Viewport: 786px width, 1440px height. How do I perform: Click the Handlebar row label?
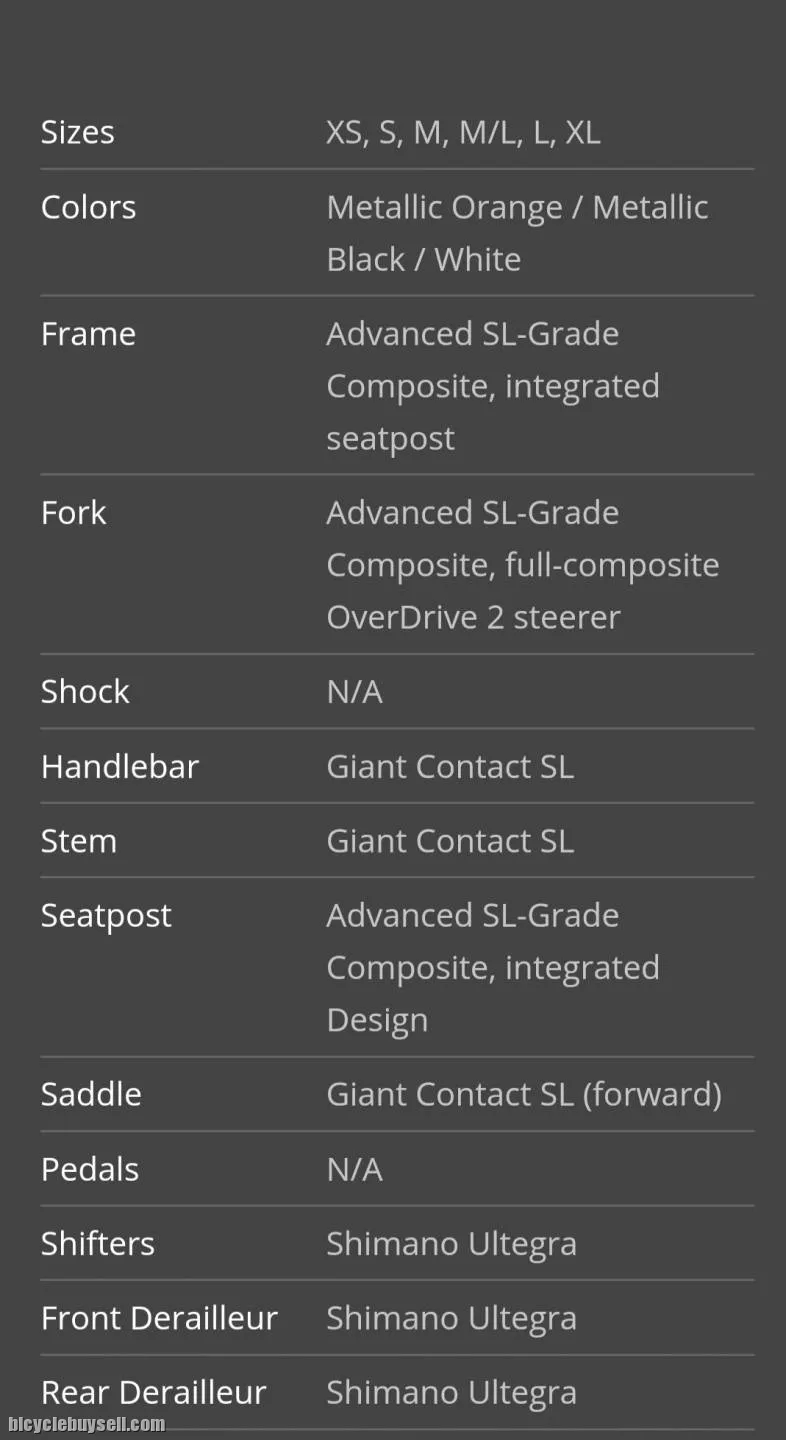pos(120,766)
